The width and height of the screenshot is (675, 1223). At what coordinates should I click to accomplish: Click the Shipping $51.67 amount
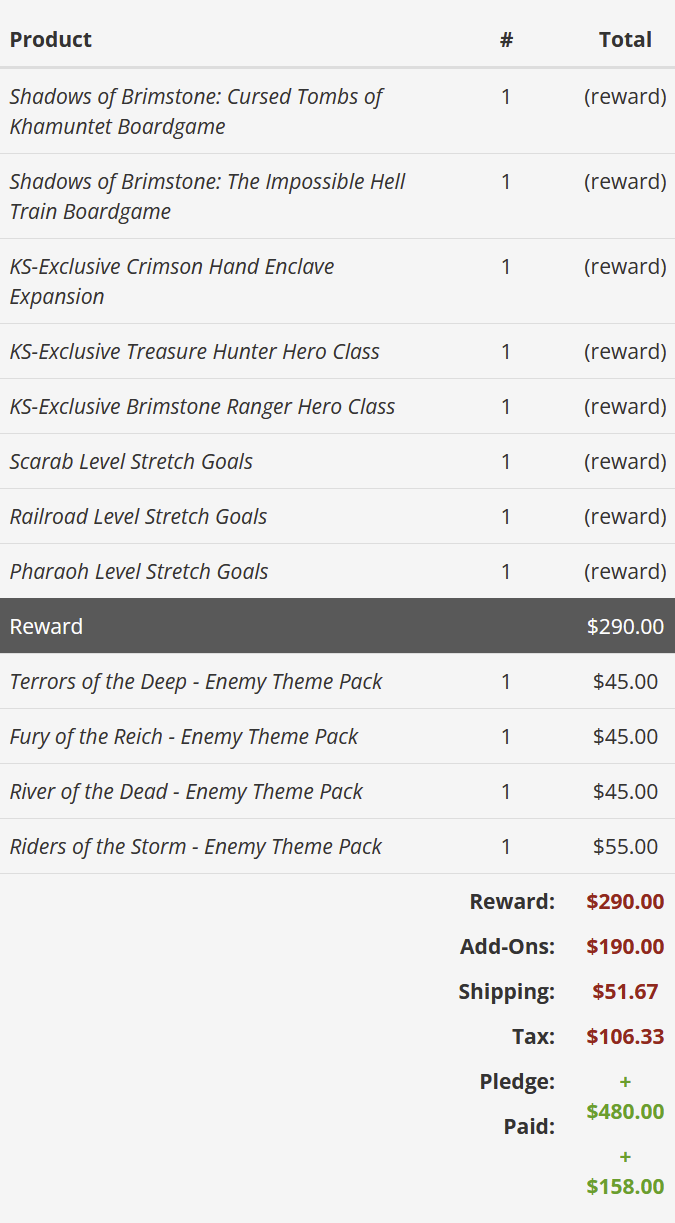click(625, 991)
